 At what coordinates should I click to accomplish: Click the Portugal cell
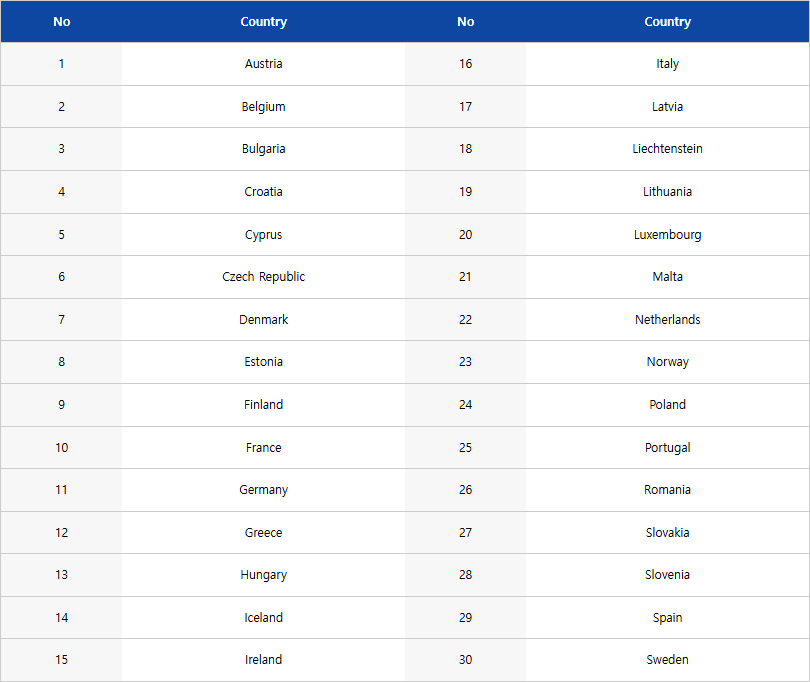(x=667, y=448)
